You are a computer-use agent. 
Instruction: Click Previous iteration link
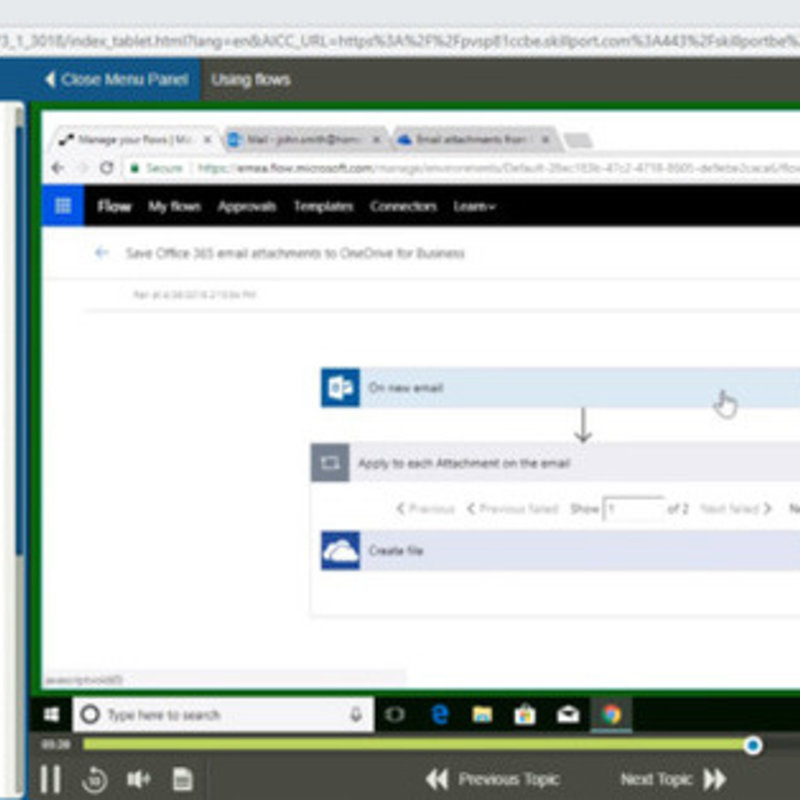(426, 509)
